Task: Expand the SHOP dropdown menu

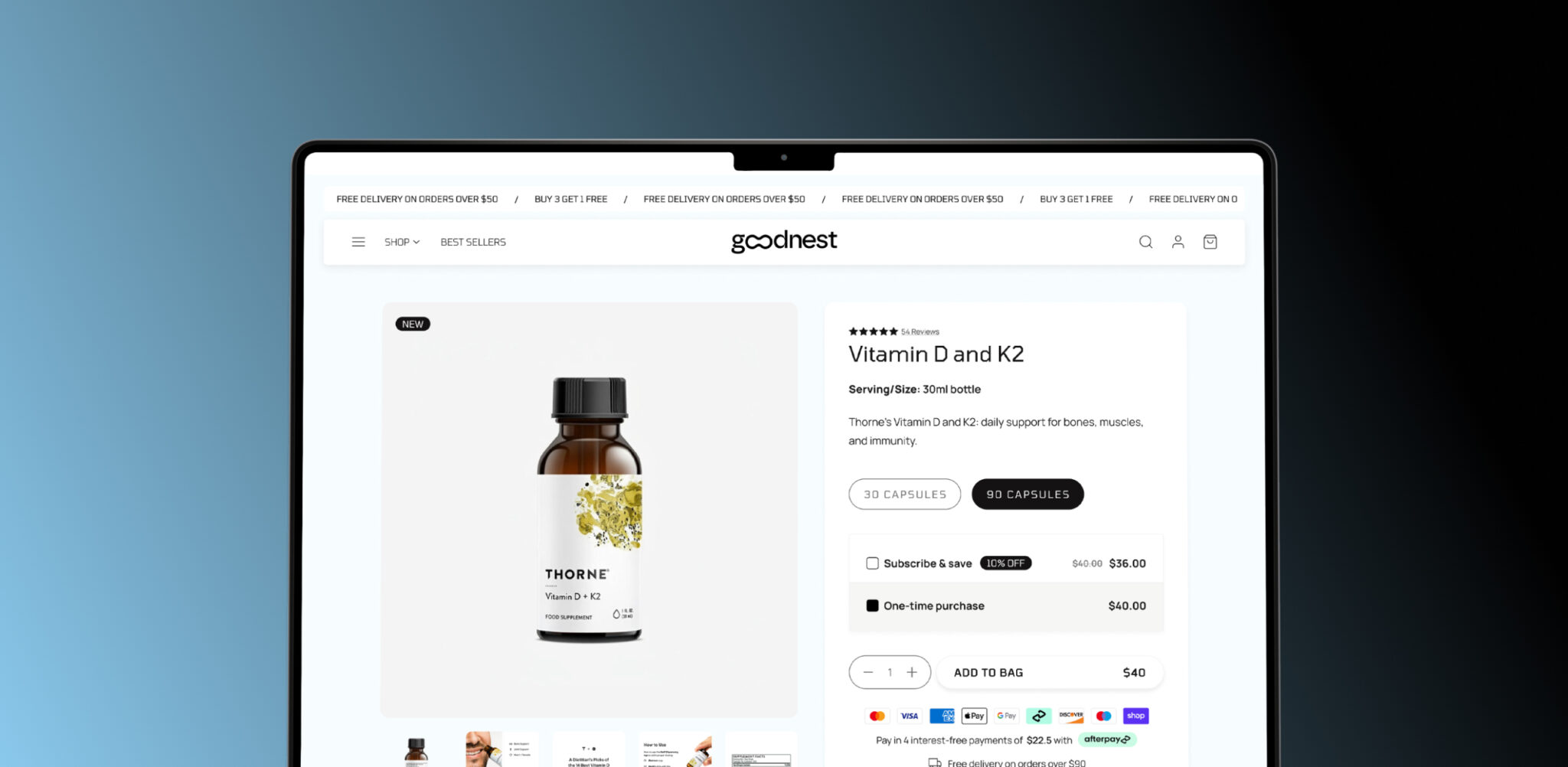Action: coord(402,242)
